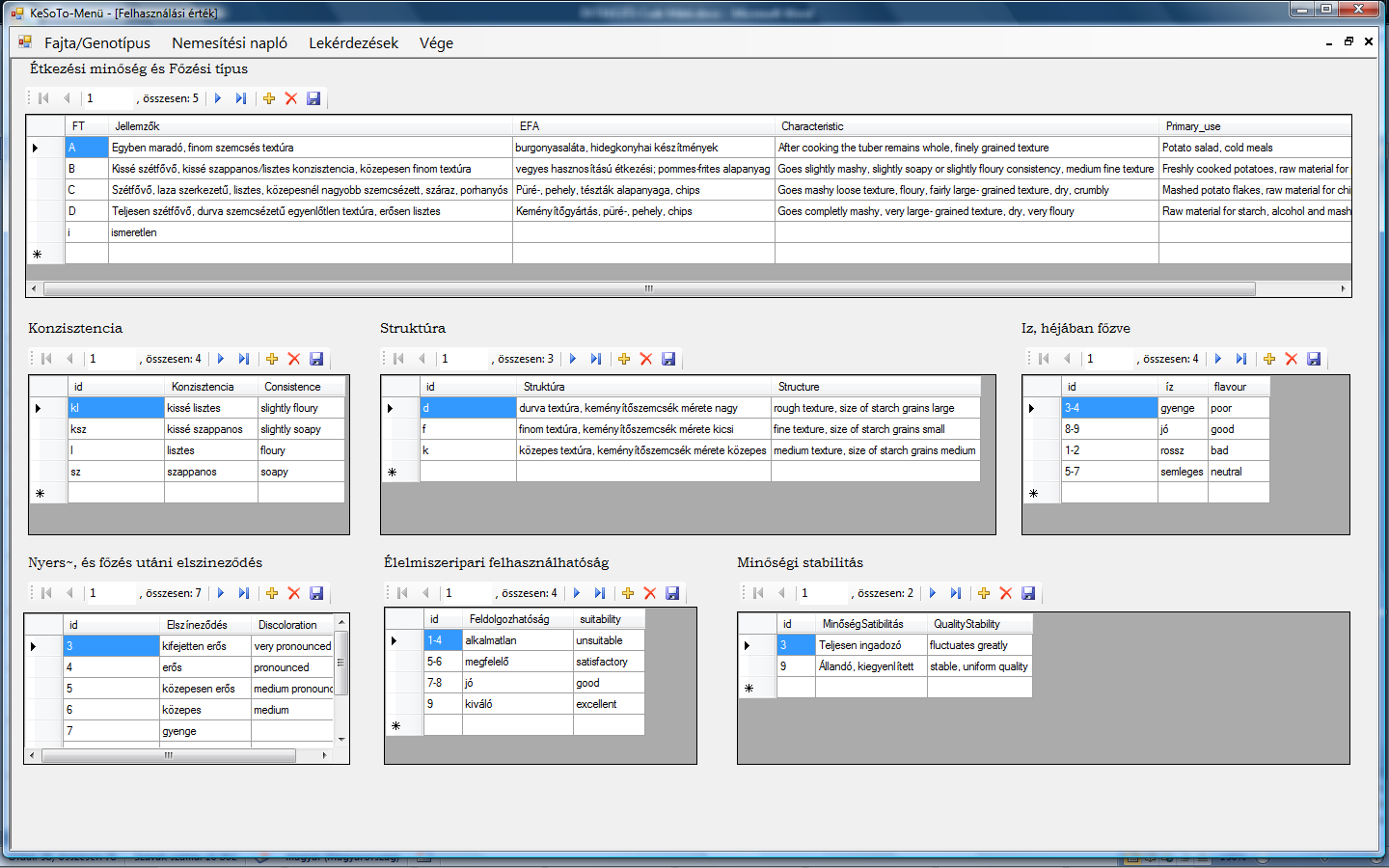The height and width of the screenshot is (868, 1389).
Task: Select the 'kissé szappanos' cell
Action: pos(211,429)
